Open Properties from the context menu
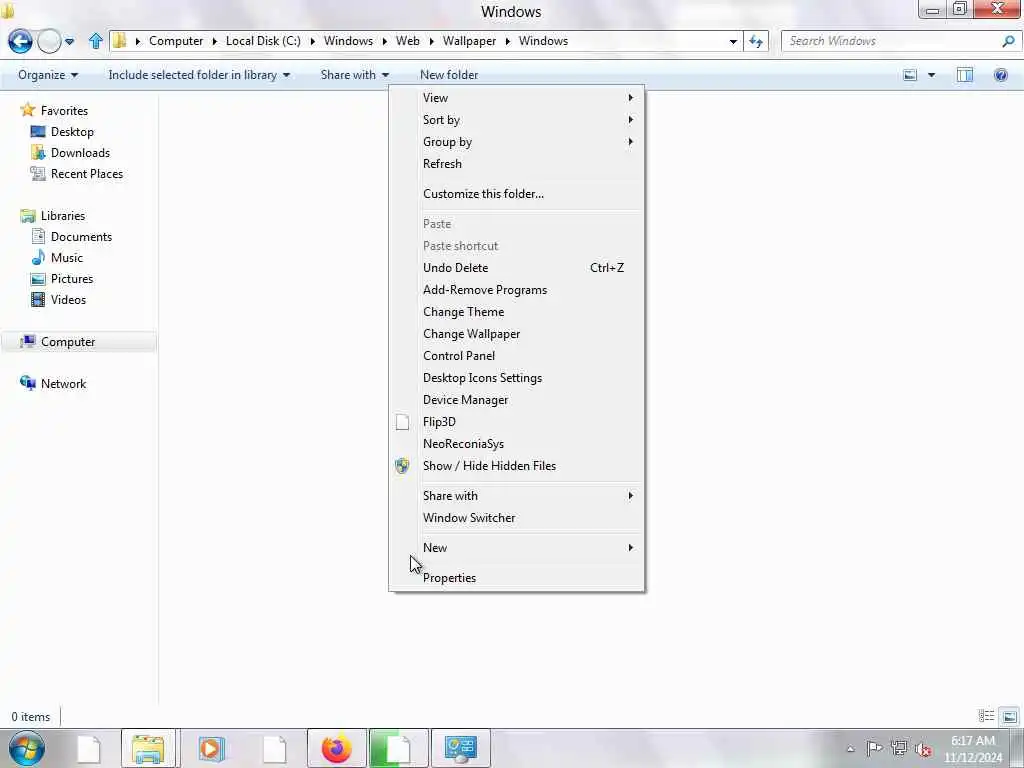 (x=517, y=578)
